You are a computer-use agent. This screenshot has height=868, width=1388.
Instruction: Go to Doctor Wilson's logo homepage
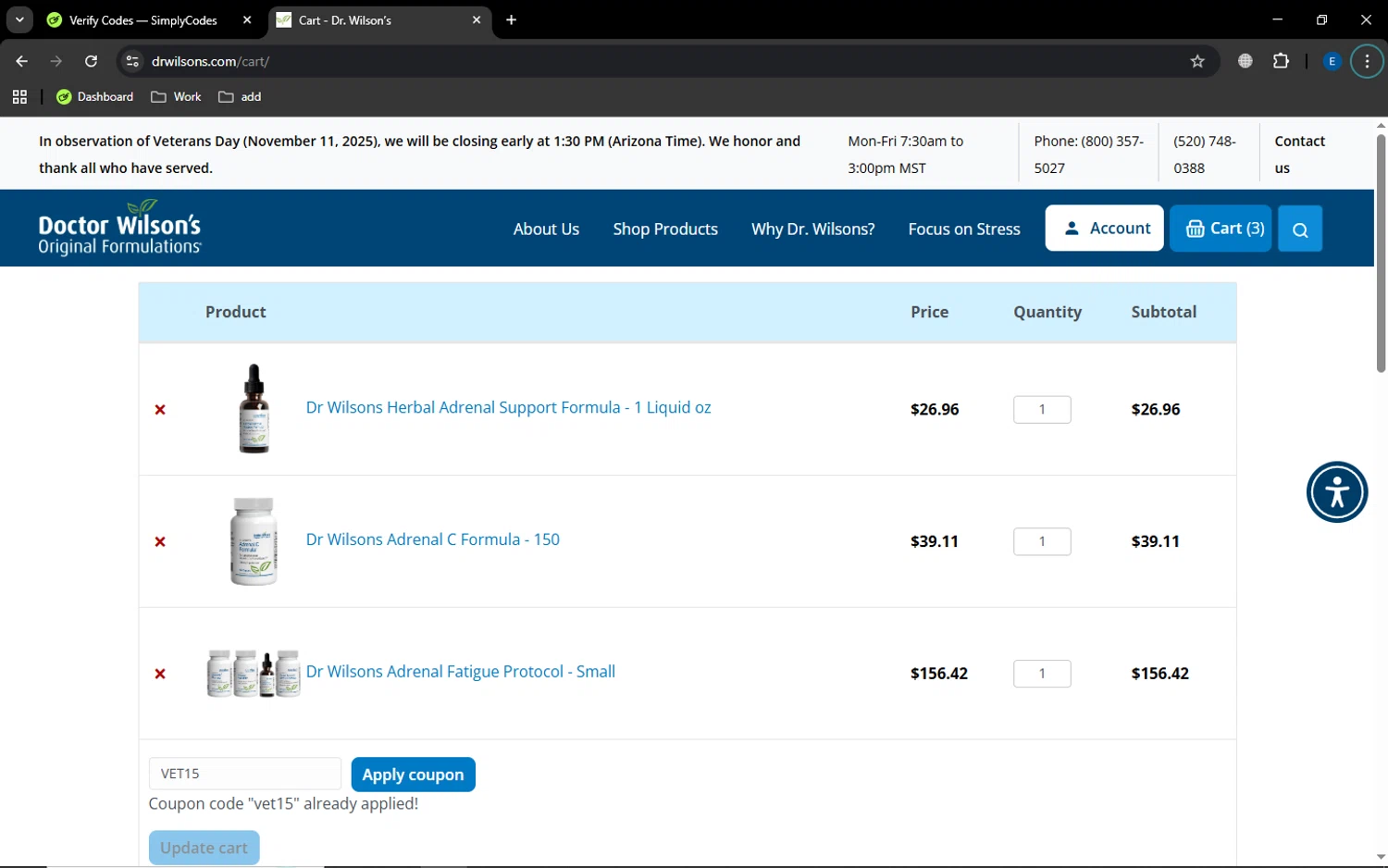tap(119, 228)
